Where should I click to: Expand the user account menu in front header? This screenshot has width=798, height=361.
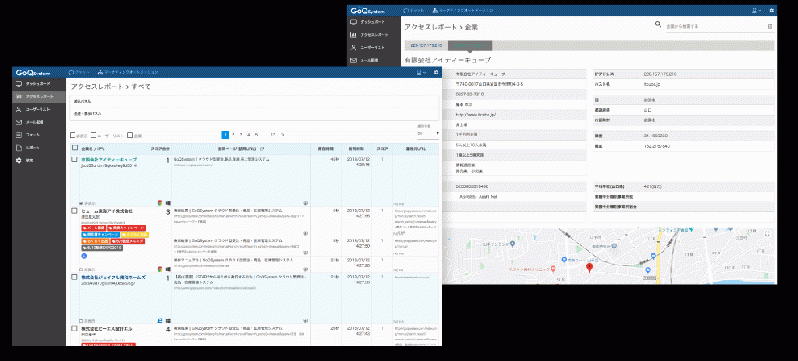tap(421, 73)
